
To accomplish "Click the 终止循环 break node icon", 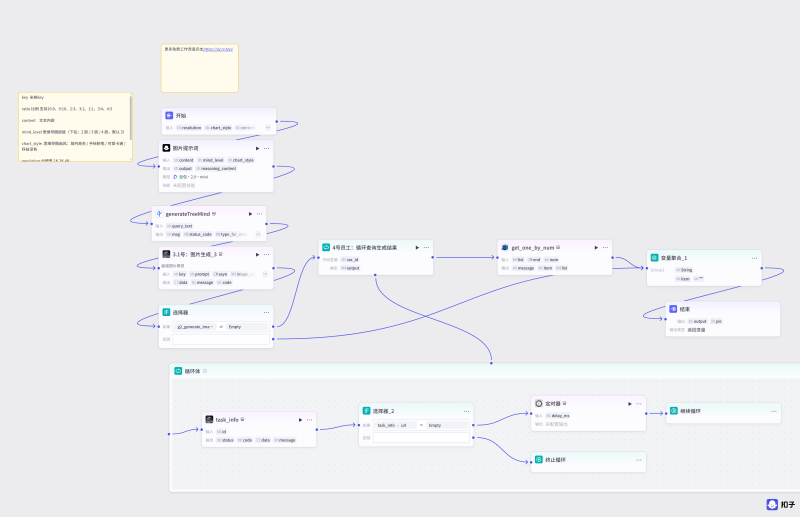I will (539, 460).
